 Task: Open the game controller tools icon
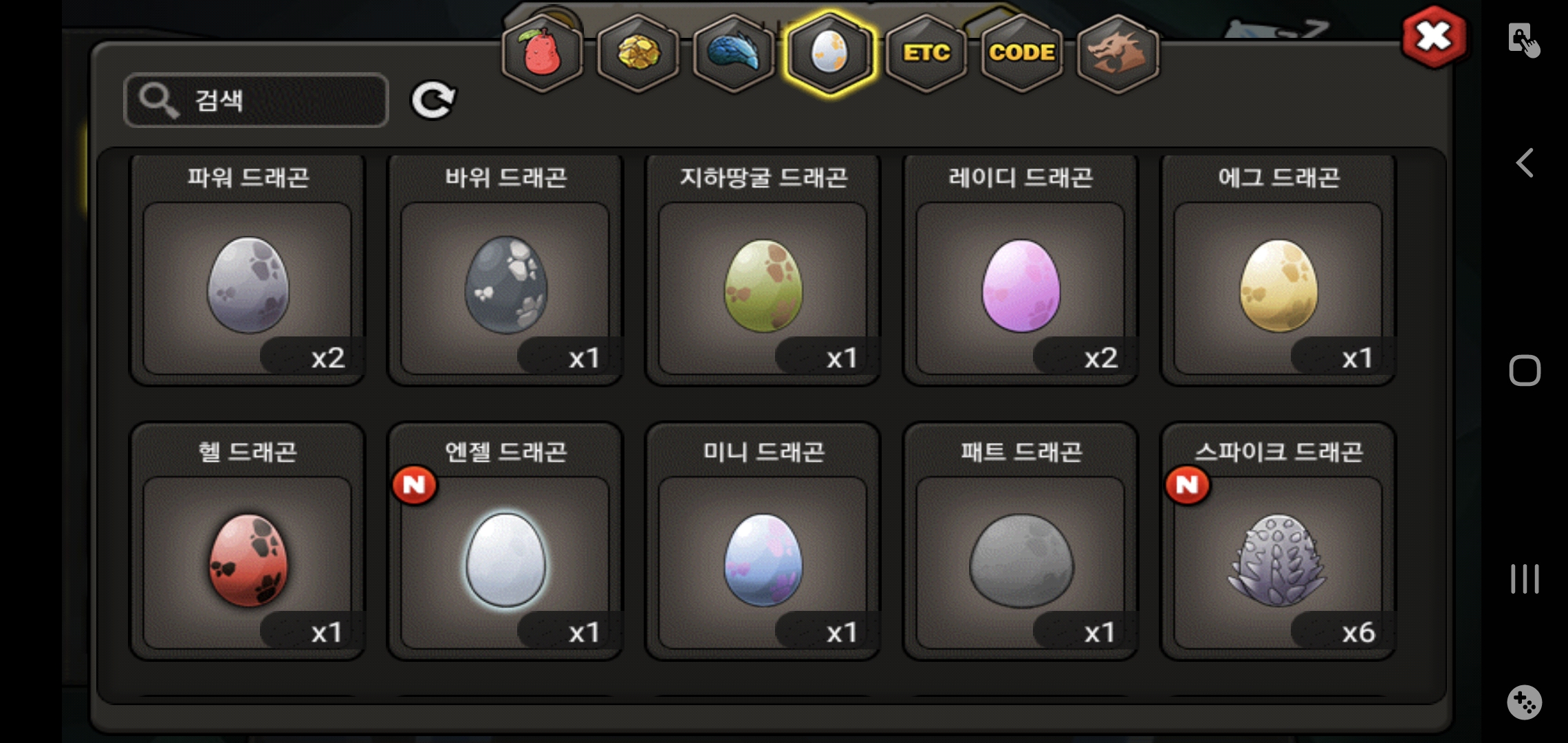pos(1525,702)
